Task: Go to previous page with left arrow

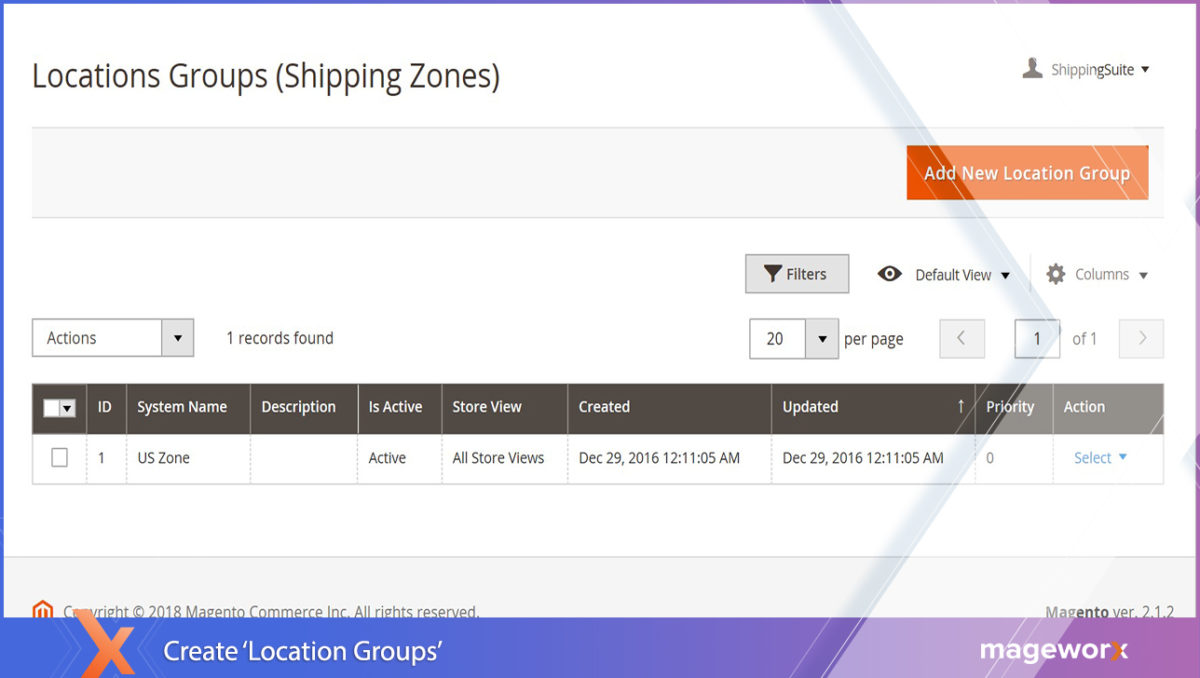Action: click(961, 338)
